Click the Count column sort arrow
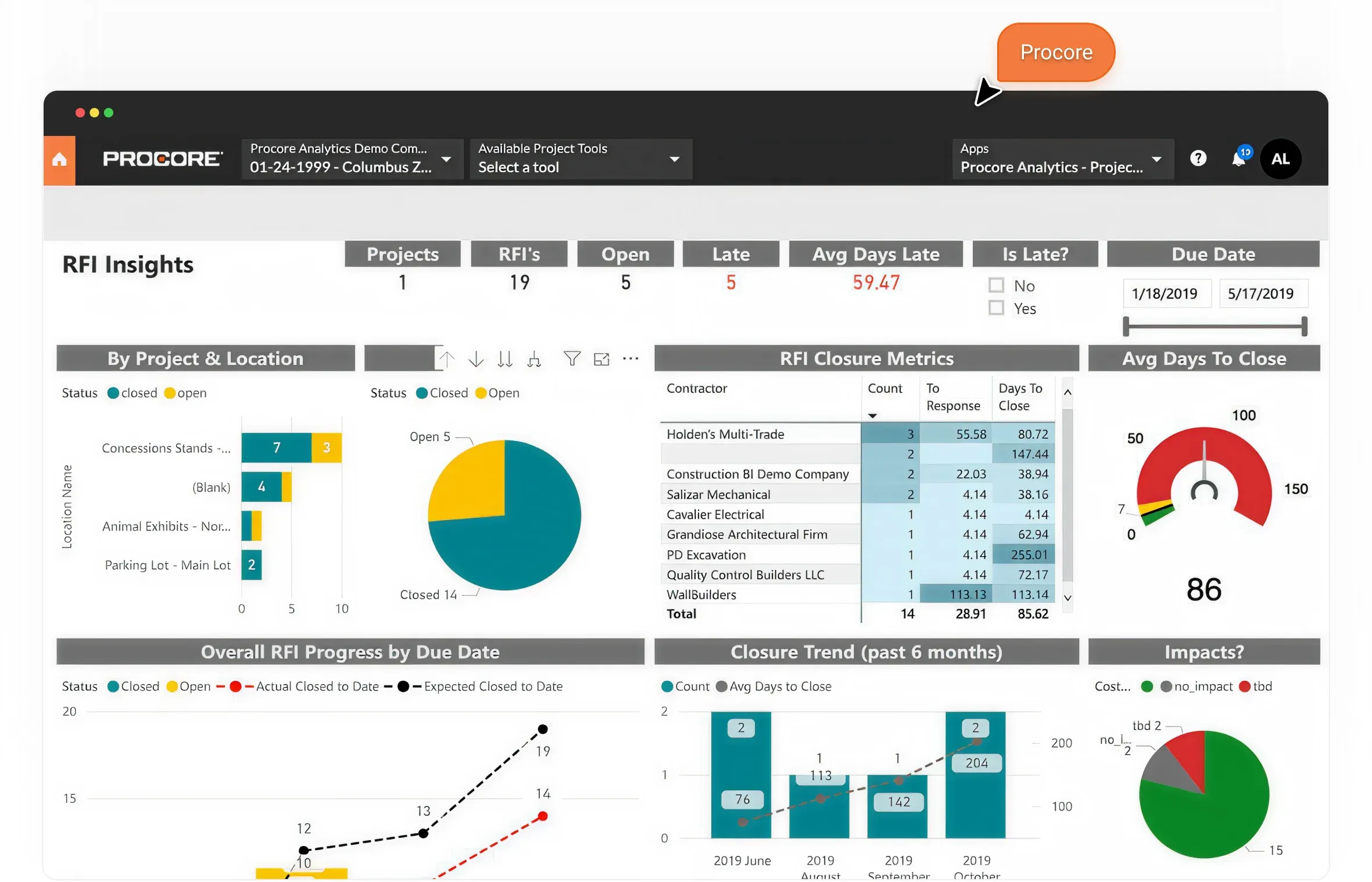The height and width of the screenshot is (882, 1372). (x=872, y=415)
